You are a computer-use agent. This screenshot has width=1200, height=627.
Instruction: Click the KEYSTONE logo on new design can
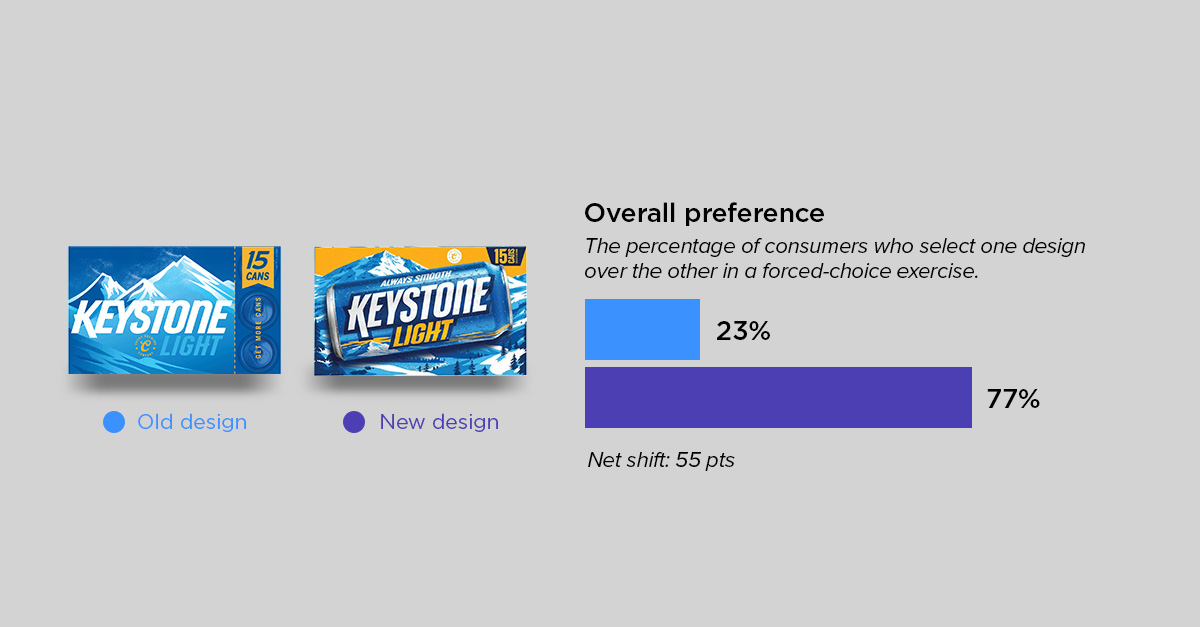pyautogui.click(x=418, y=304)
